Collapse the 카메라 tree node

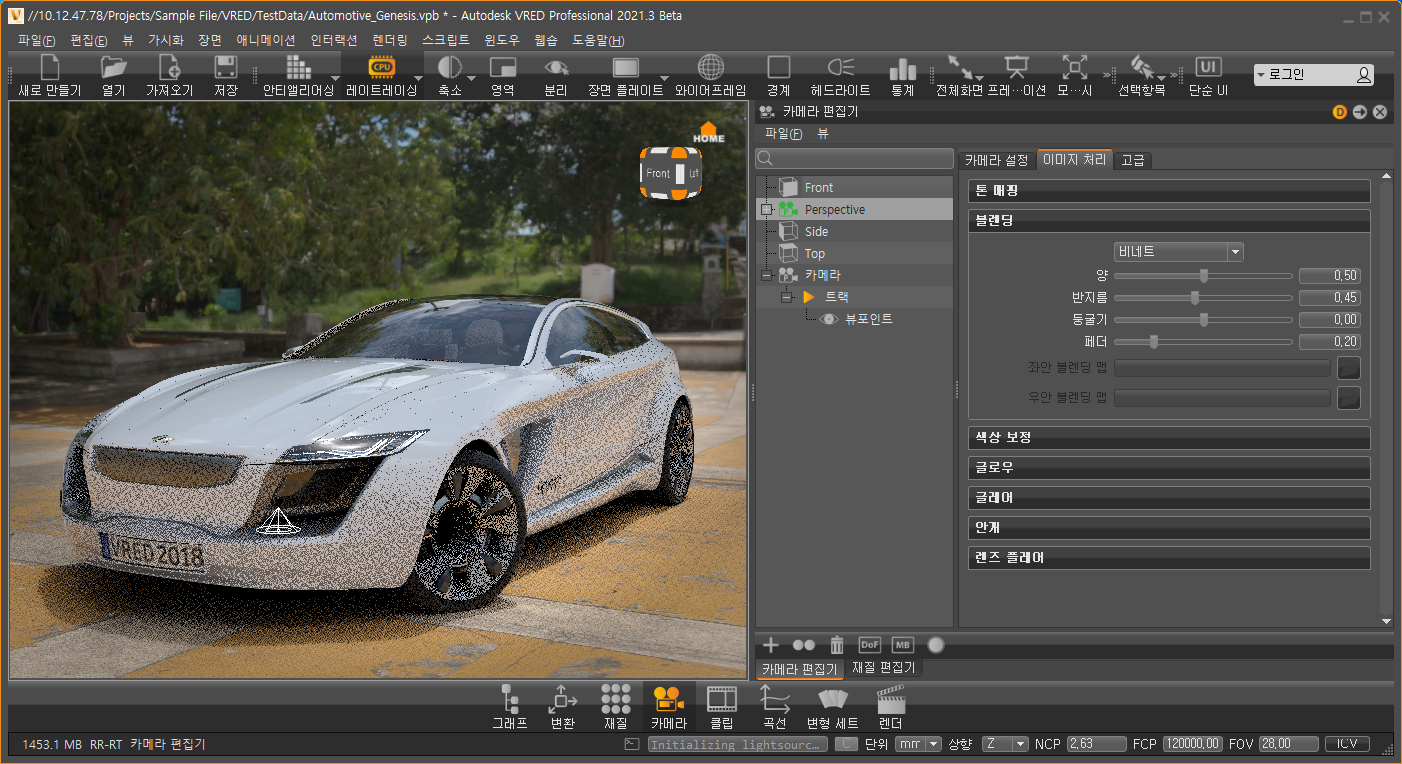[x=767, y=275]
